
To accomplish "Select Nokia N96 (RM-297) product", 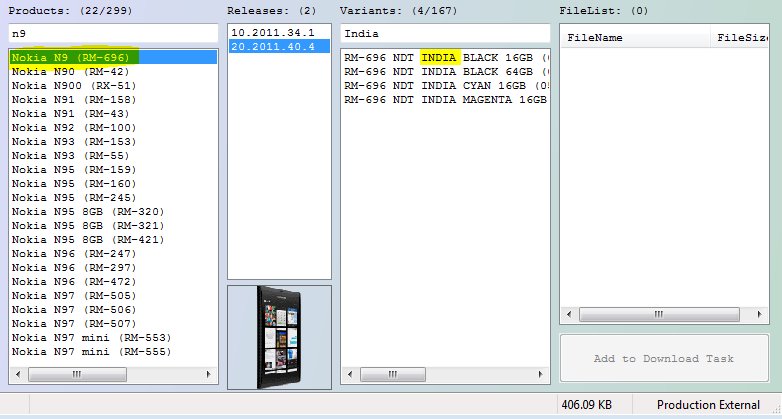I will tap(113, 267).
